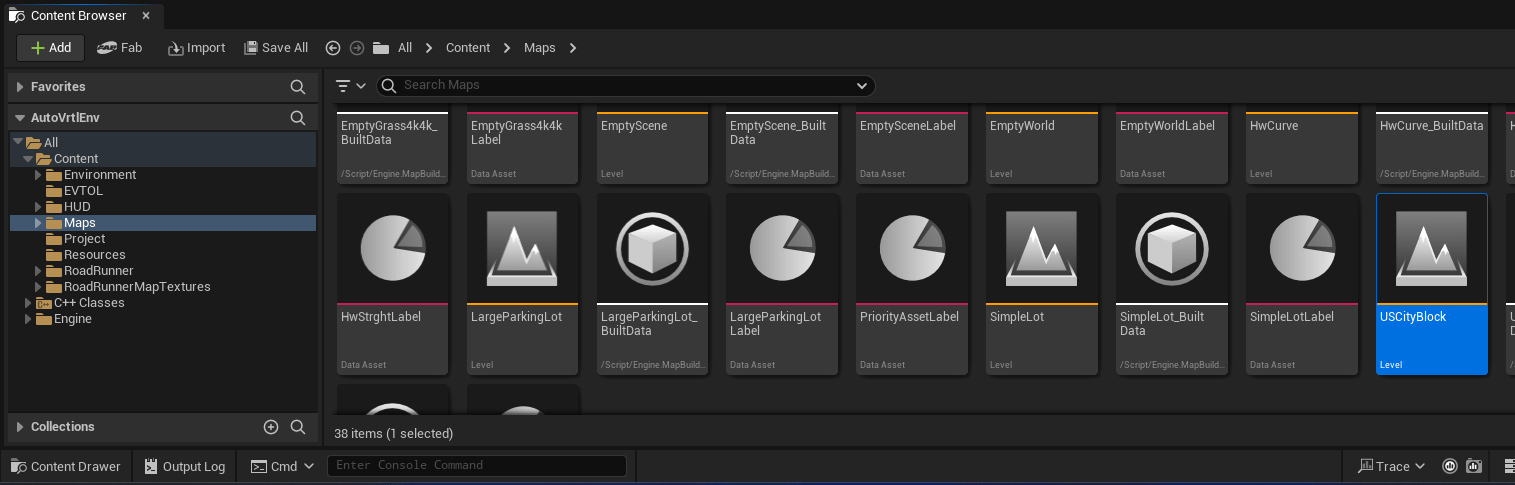
Task: Open the Output Log
Action: (185, 466)
